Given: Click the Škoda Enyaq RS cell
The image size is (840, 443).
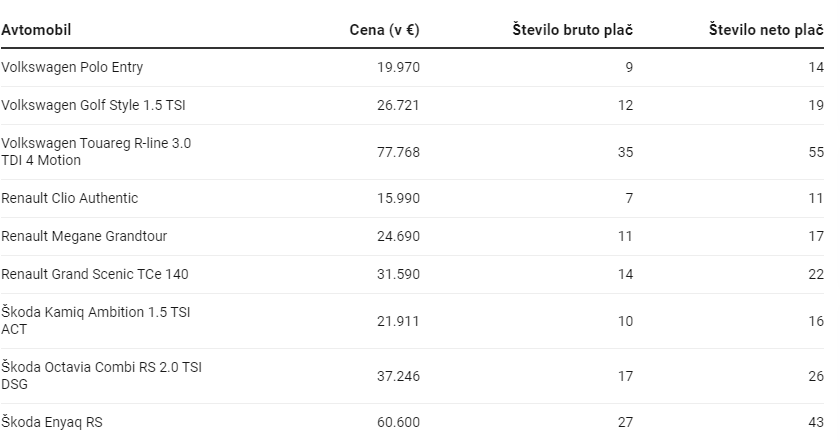Looking at the screenshot, I should pos(52,422).
